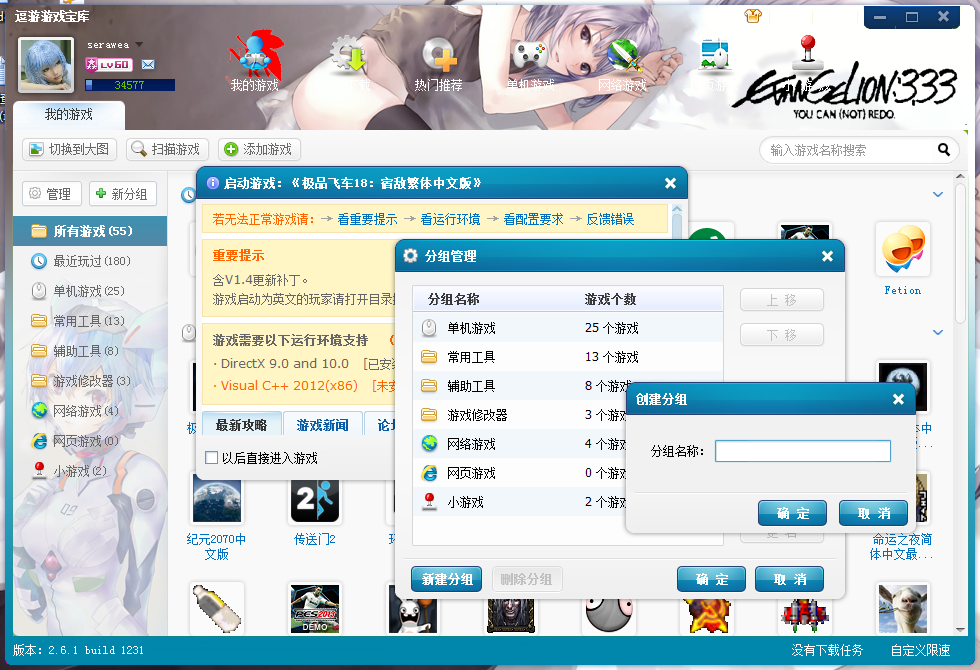980x670 pixels.
Task: Collapse the second game section chevron
Action: click(938, 332)
